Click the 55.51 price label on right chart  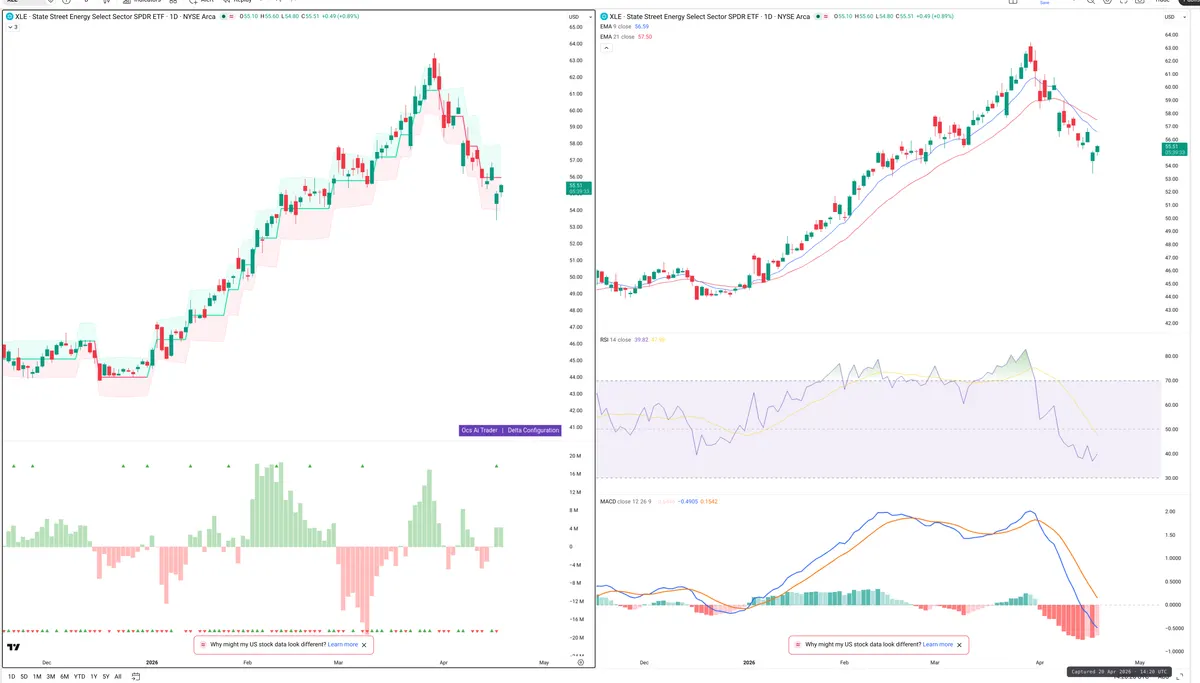1173,149
